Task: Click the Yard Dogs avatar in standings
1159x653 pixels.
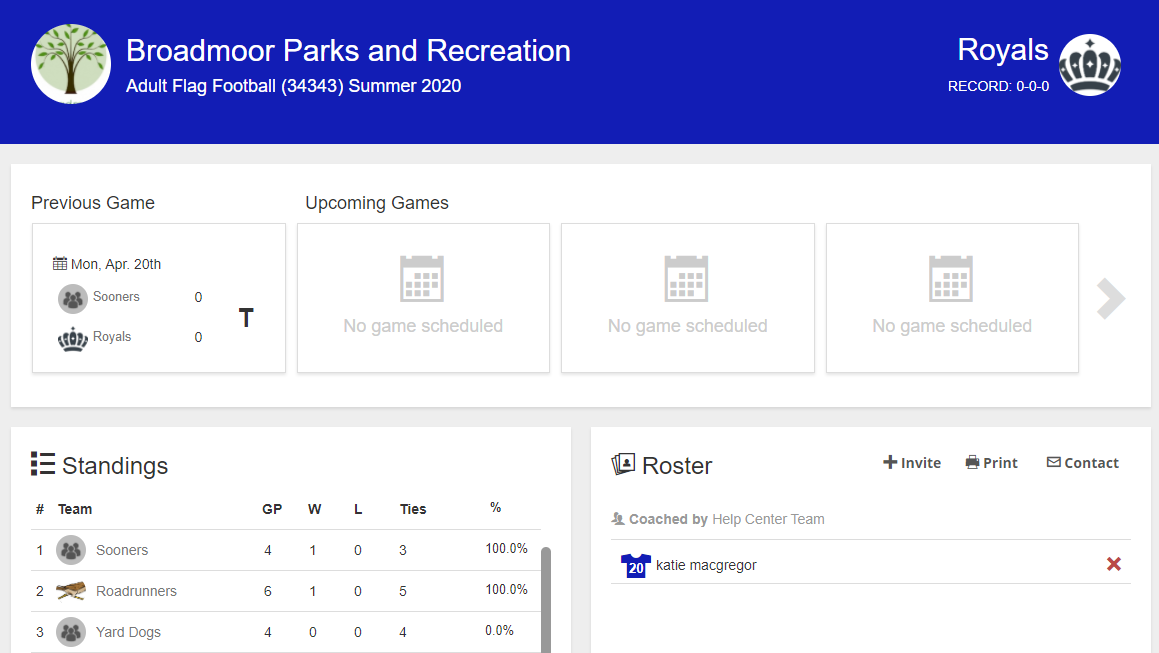Action: coord(71,632)
